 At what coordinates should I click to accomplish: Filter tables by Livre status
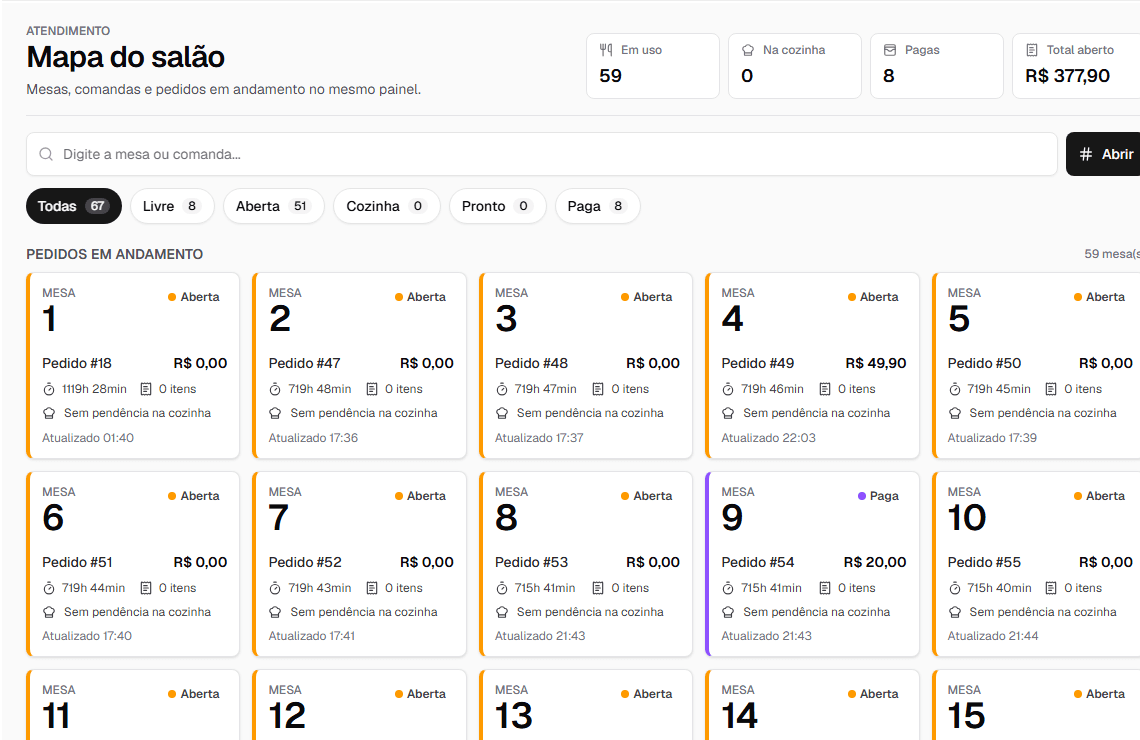172,206
